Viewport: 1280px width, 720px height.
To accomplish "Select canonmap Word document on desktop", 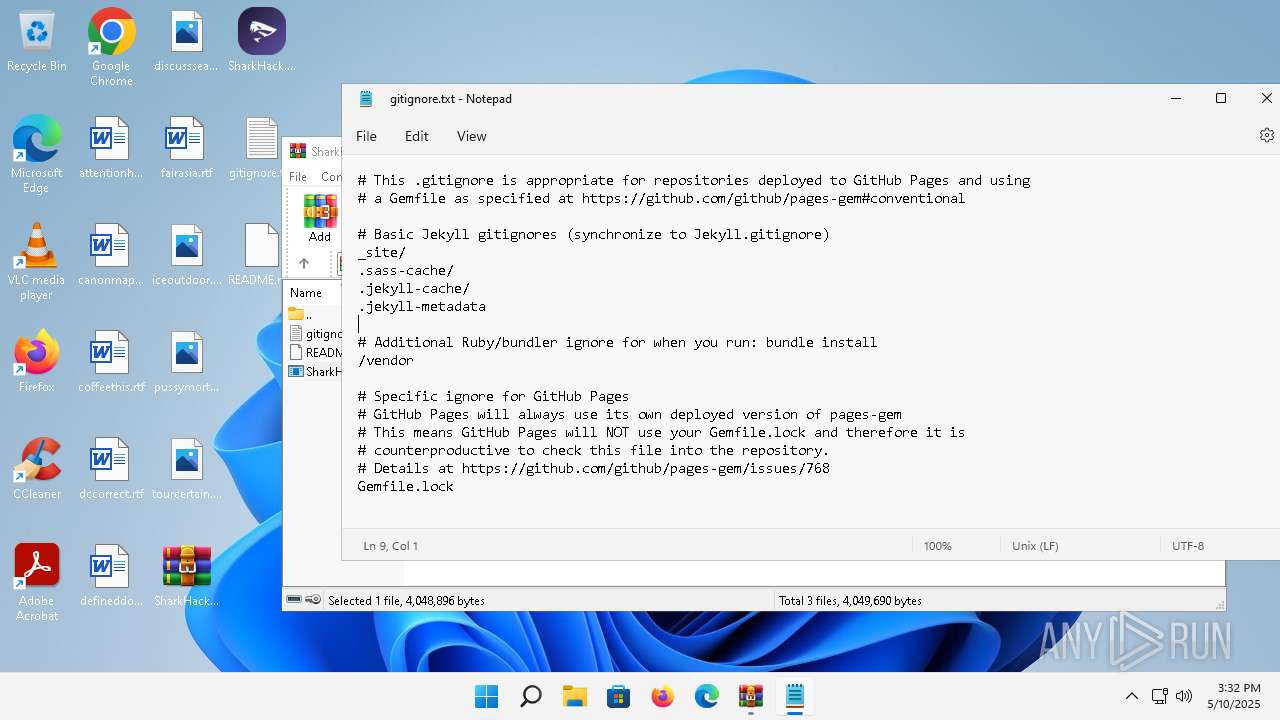I will tap(111, 257).
